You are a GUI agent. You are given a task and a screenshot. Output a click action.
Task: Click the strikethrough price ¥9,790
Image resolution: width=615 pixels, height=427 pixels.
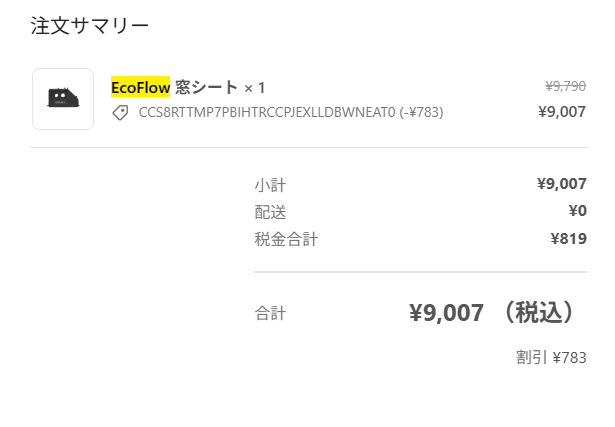click(x=566, y=86)
